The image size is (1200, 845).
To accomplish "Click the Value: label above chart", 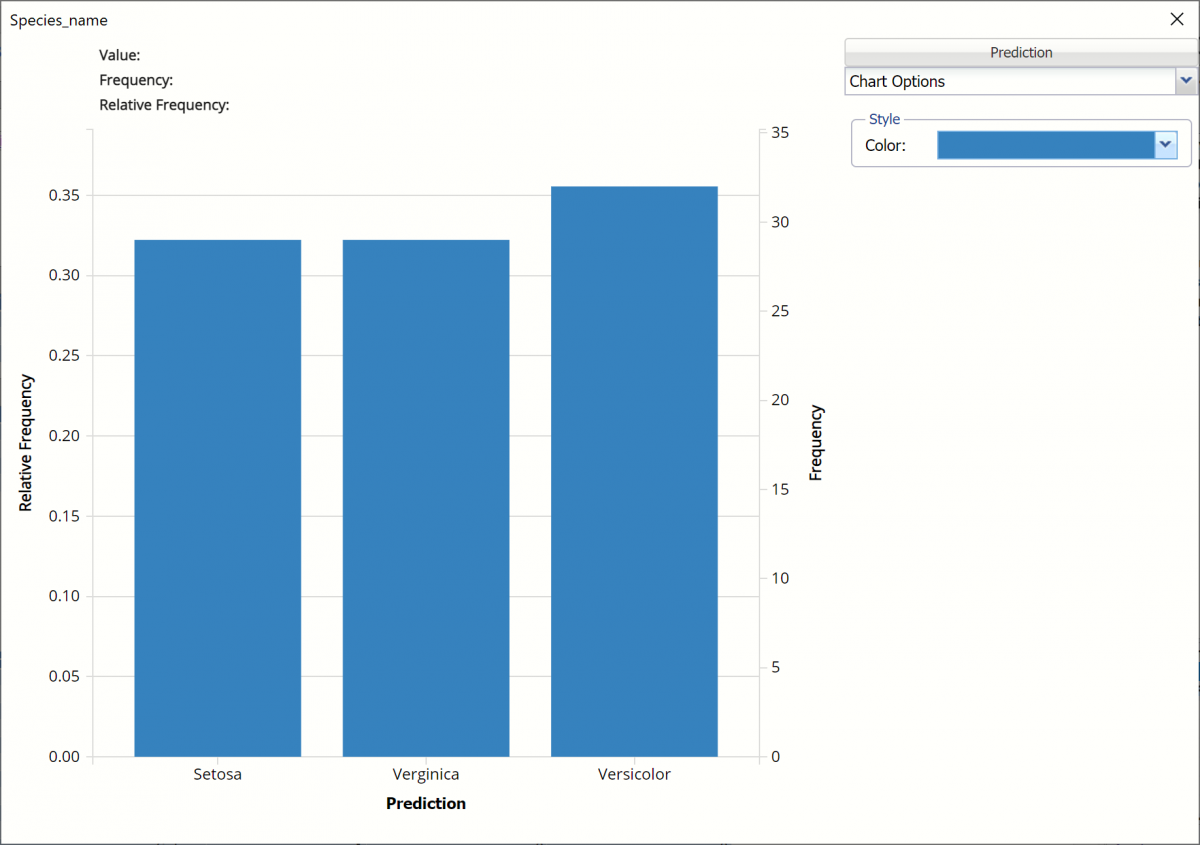I will coord(120,55).
